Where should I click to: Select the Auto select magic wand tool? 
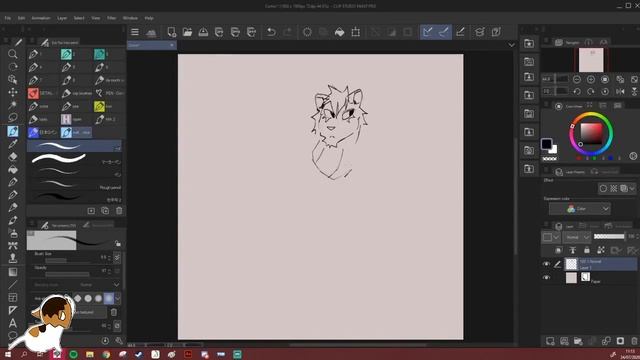point(13,105)
